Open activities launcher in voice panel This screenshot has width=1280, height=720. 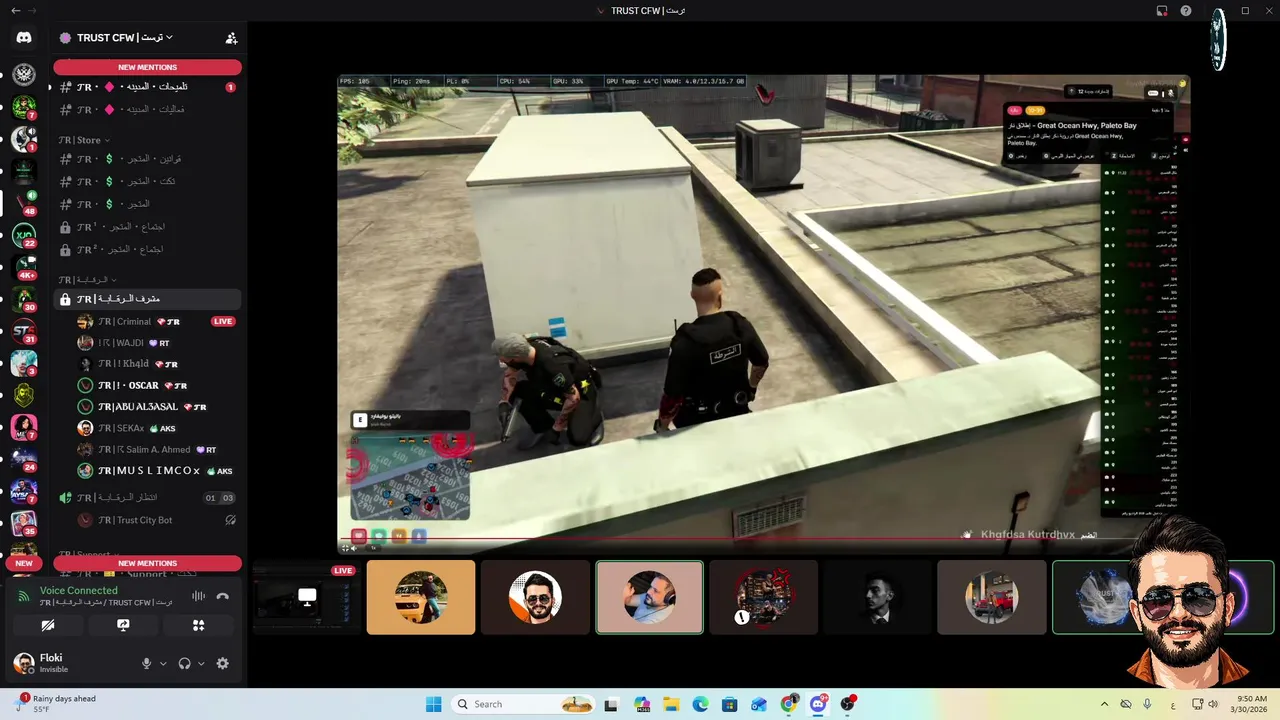coord(198,625)
